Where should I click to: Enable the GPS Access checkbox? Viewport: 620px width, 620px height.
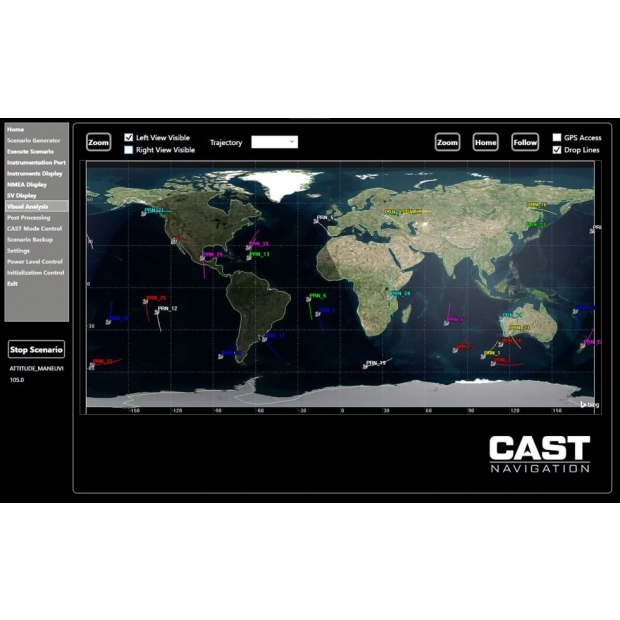click(x=557, y=138)
